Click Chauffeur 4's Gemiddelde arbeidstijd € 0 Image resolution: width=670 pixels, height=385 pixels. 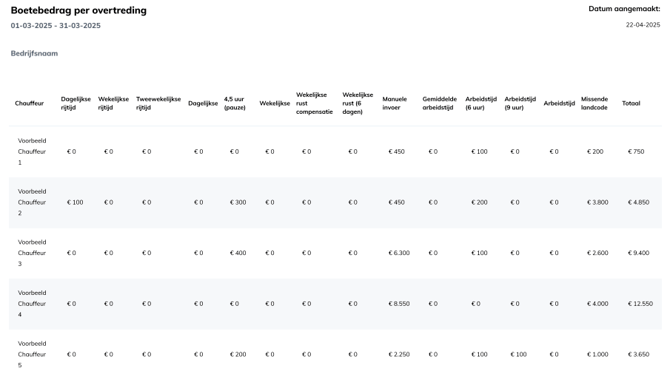click(433, 304)
